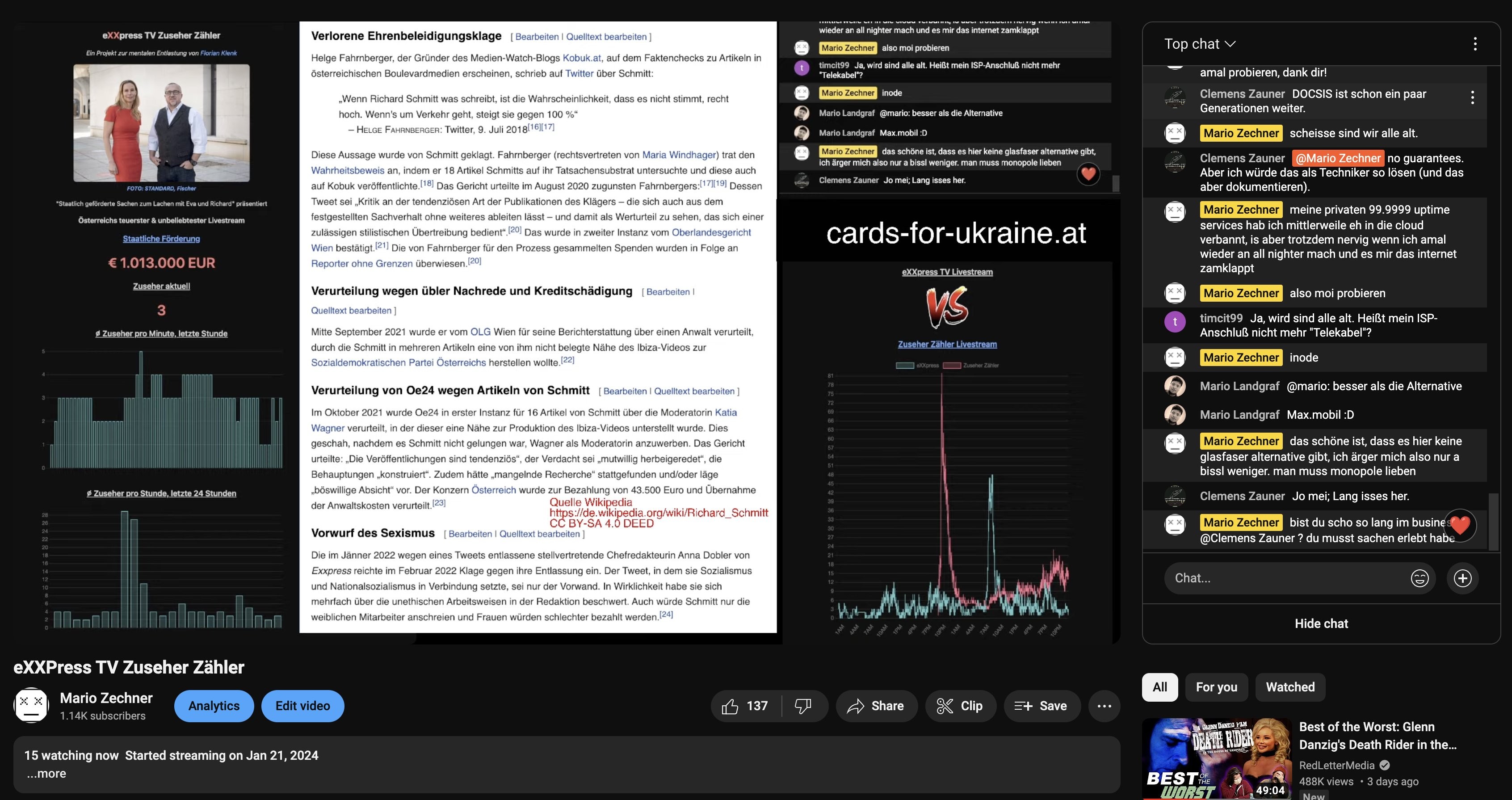The height and width of the screenshot is (800, 1512).
Task: Click video title 'eXXPress TV Zuseher Zähler'
Action: point(129,667)
